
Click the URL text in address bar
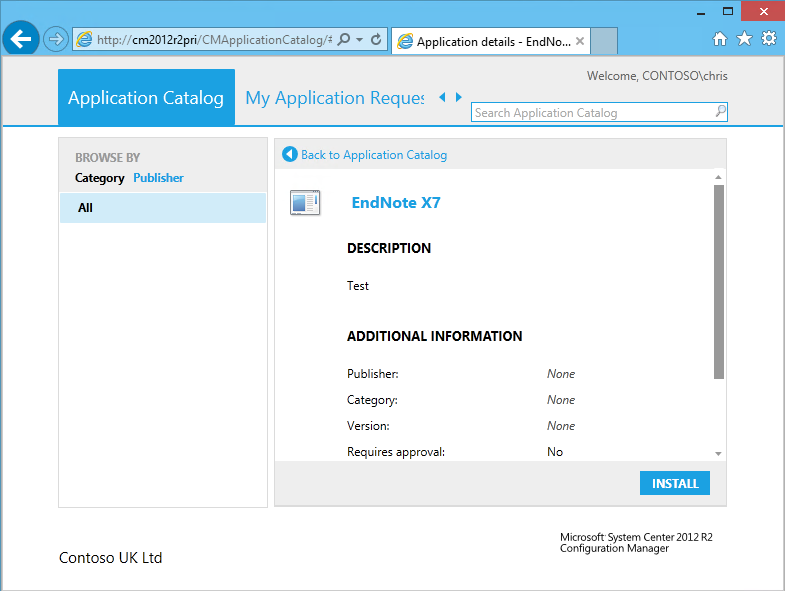coord(214,40)
